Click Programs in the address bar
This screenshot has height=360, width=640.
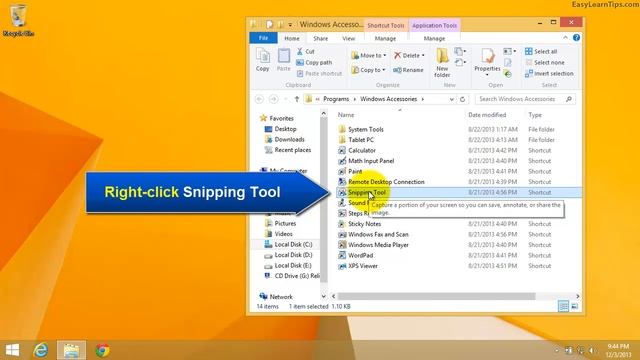click(x=336, y=99)
